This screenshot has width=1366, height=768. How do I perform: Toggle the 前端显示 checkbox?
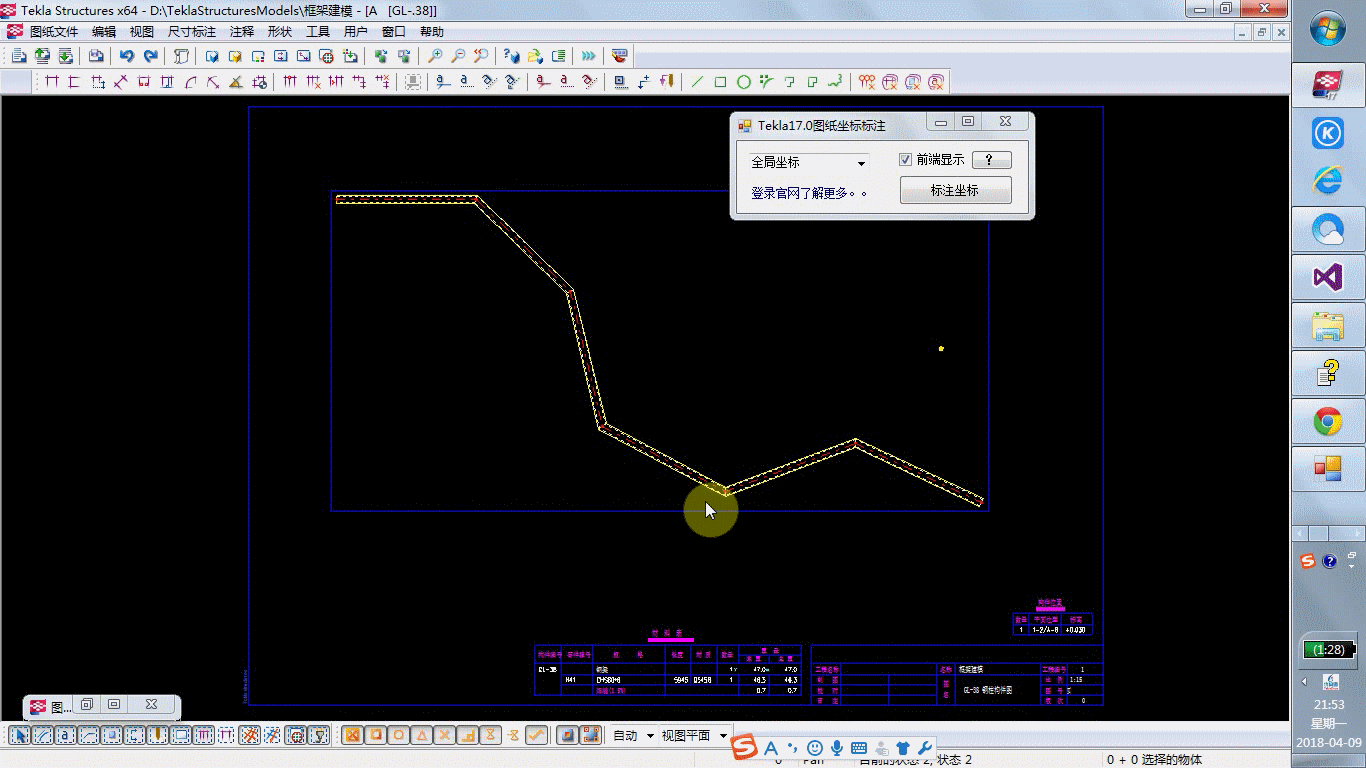coord(905,160)
